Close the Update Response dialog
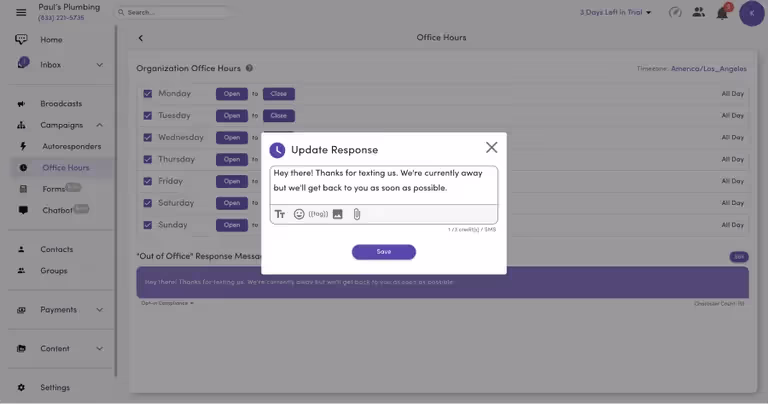Screen dimensions: 768x404 tap(491, 147)
